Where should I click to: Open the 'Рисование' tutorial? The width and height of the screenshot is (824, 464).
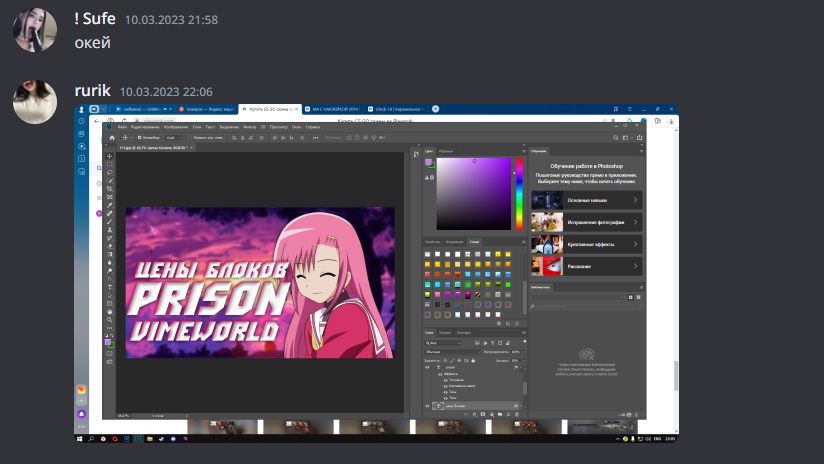586,266
